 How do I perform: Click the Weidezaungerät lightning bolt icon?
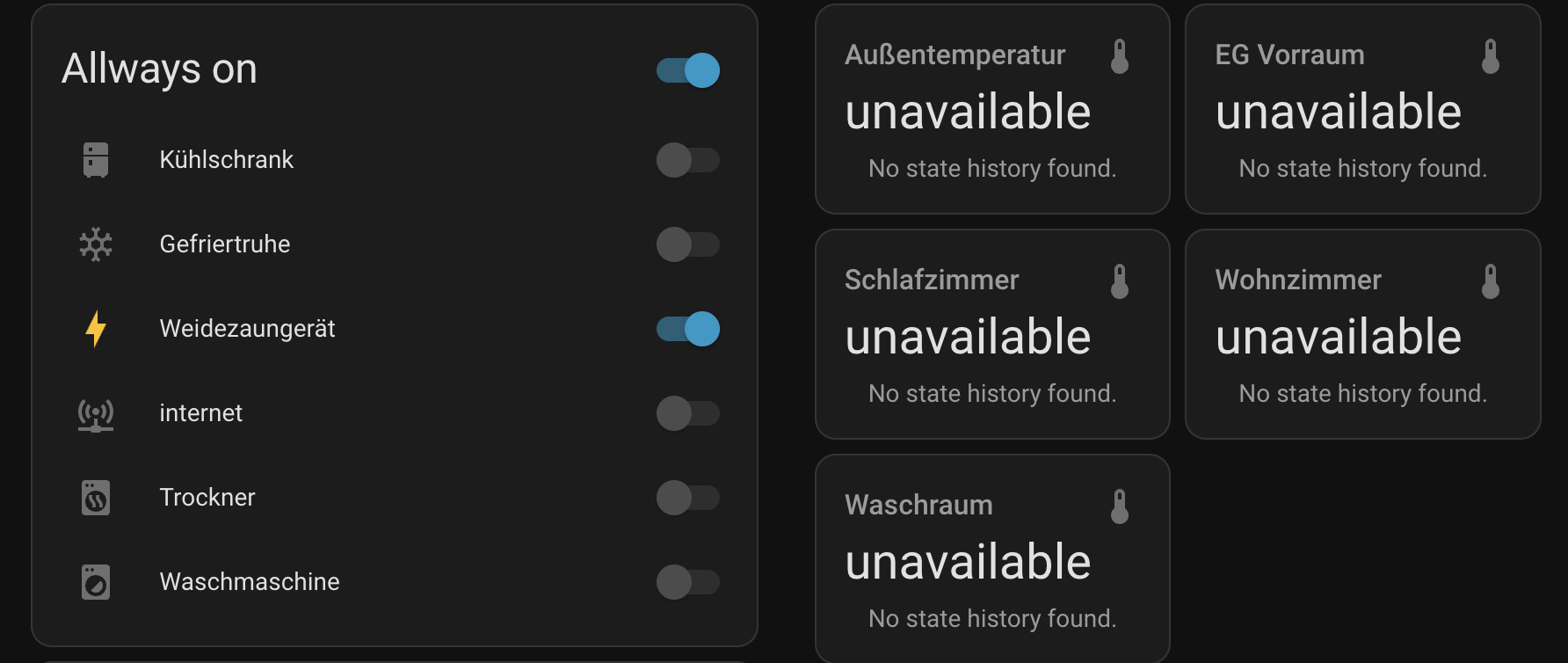[96, 329]
